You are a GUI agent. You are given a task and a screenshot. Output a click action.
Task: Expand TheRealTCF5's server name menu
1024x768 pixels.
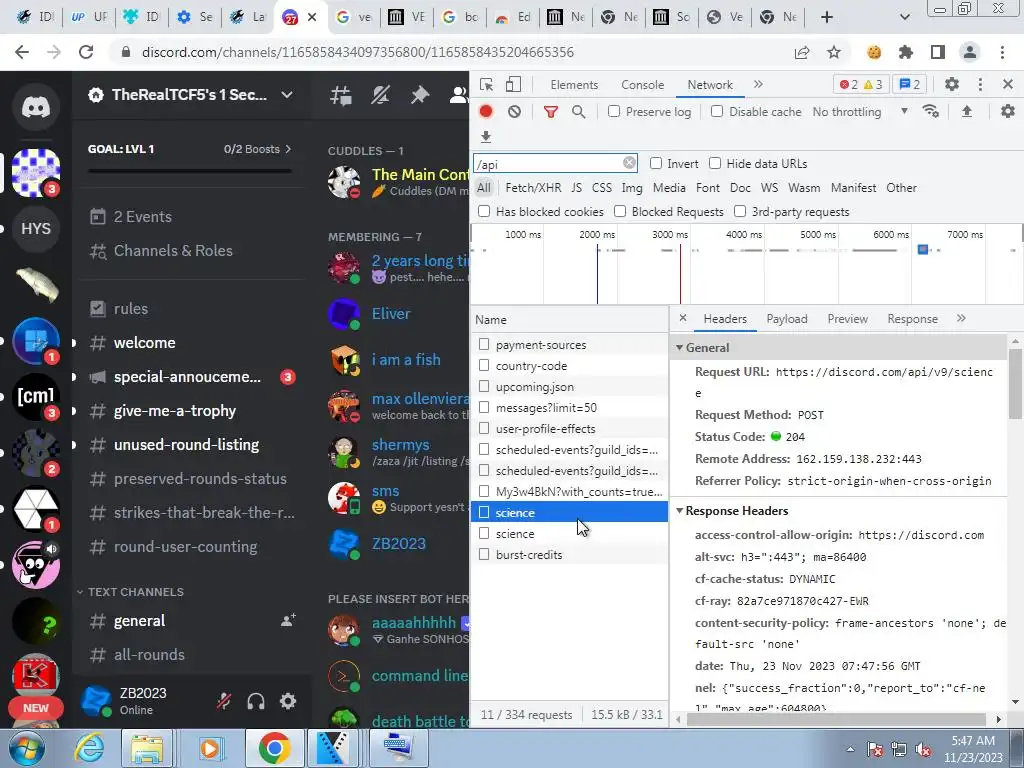[x=287, y=95]
